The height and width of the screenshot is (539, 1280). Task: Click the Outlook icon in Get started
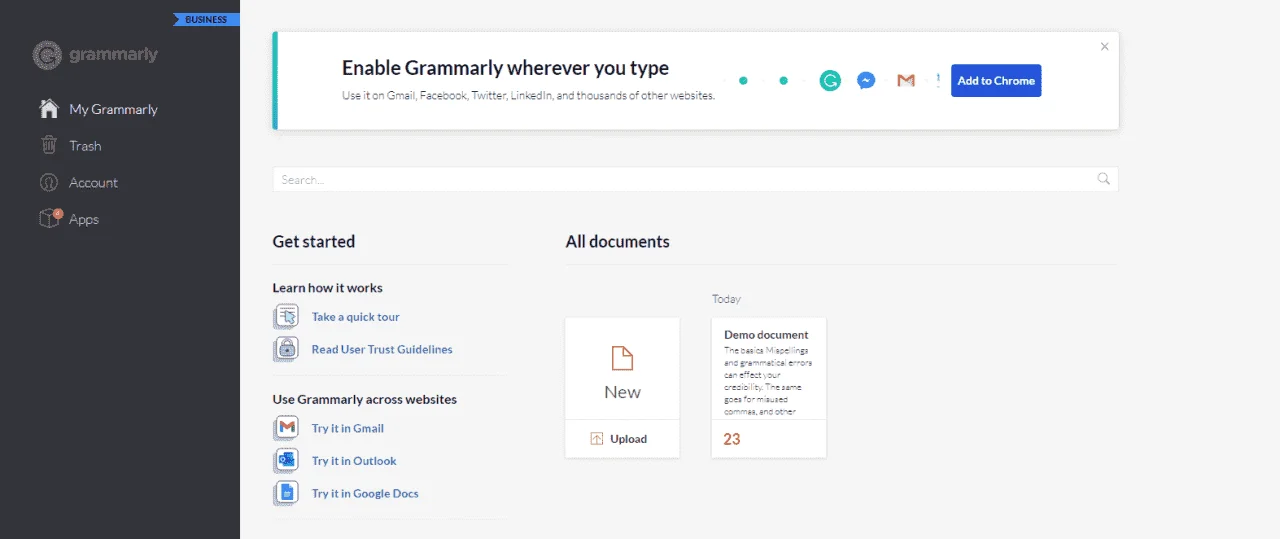coord(286,461)
